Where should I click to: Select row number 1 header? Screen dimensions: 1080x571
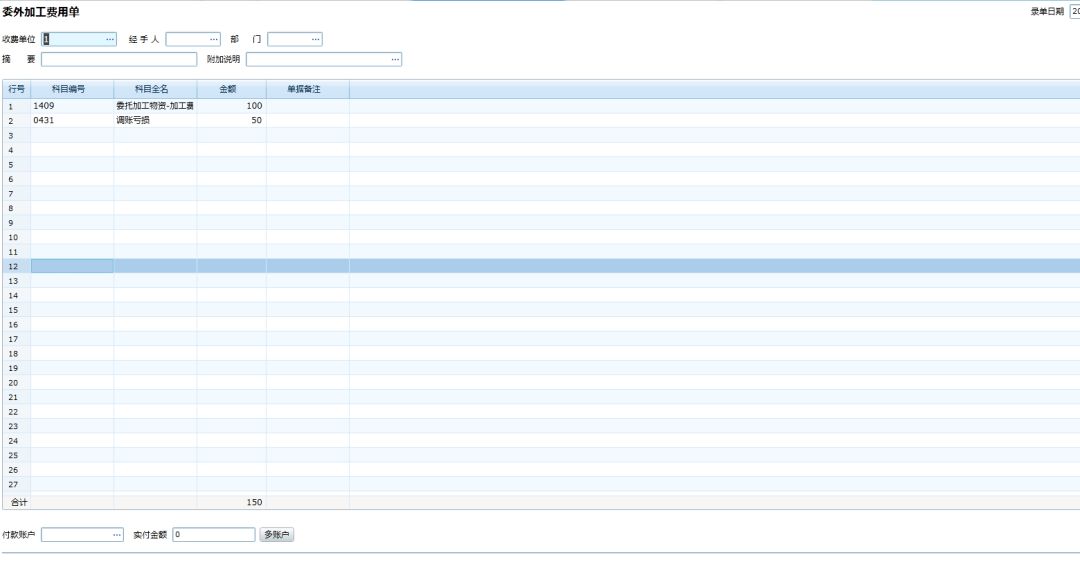point(17,106)
